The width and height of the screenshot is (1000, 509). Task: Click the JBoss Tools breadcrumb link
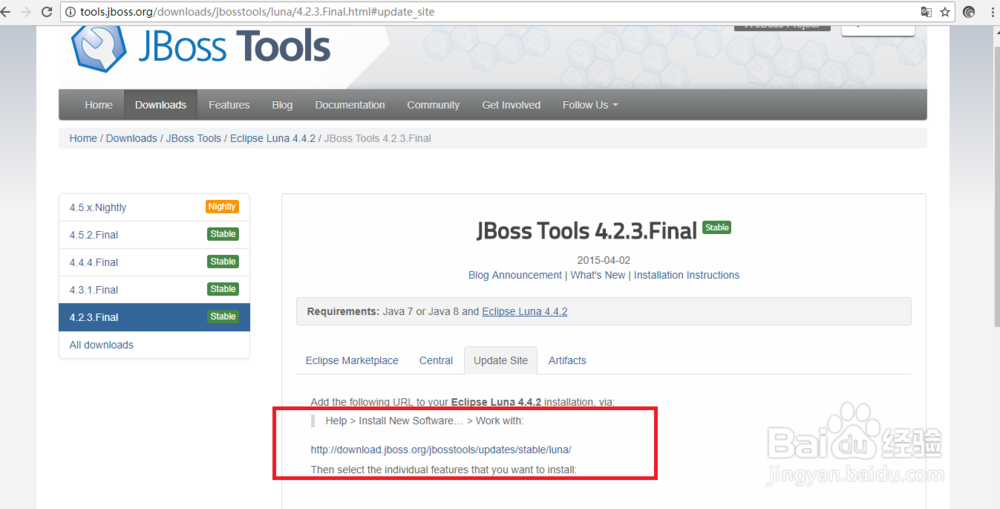(x=193, y=138)
